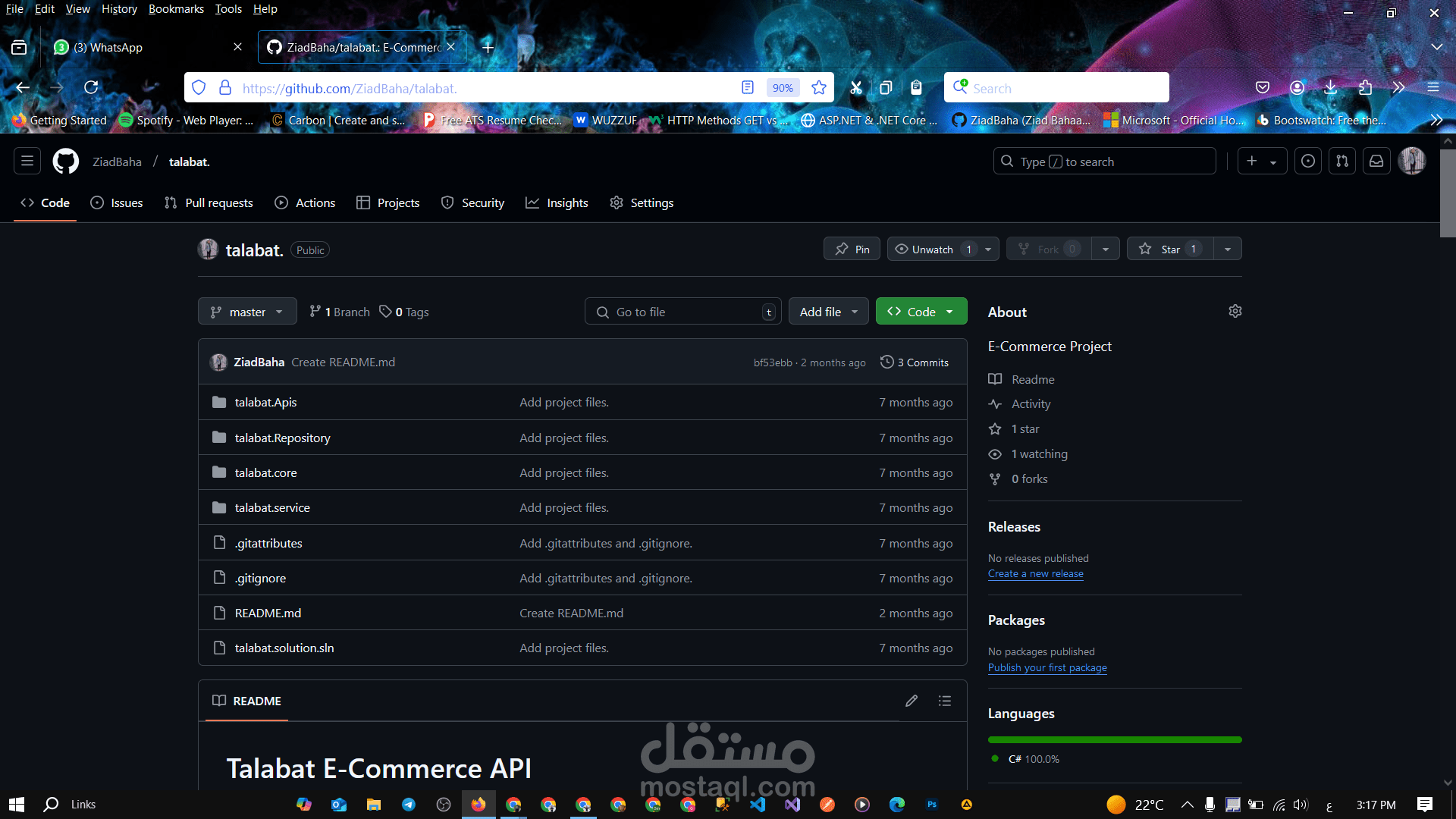1456x819 pixels.
Task: Open the GitHub hamburger navigation menu
Action: 27,162
